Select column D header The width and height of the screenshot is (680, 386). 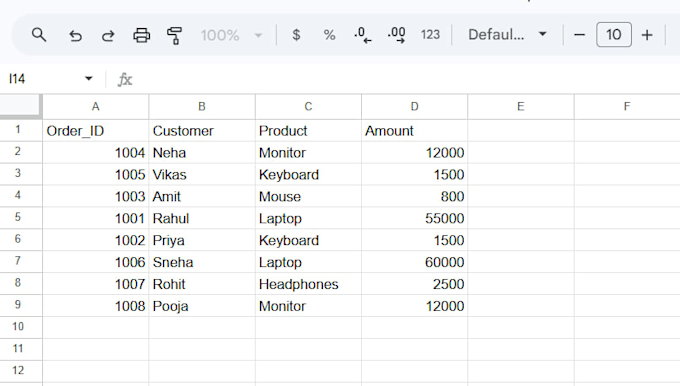[415, 107]
